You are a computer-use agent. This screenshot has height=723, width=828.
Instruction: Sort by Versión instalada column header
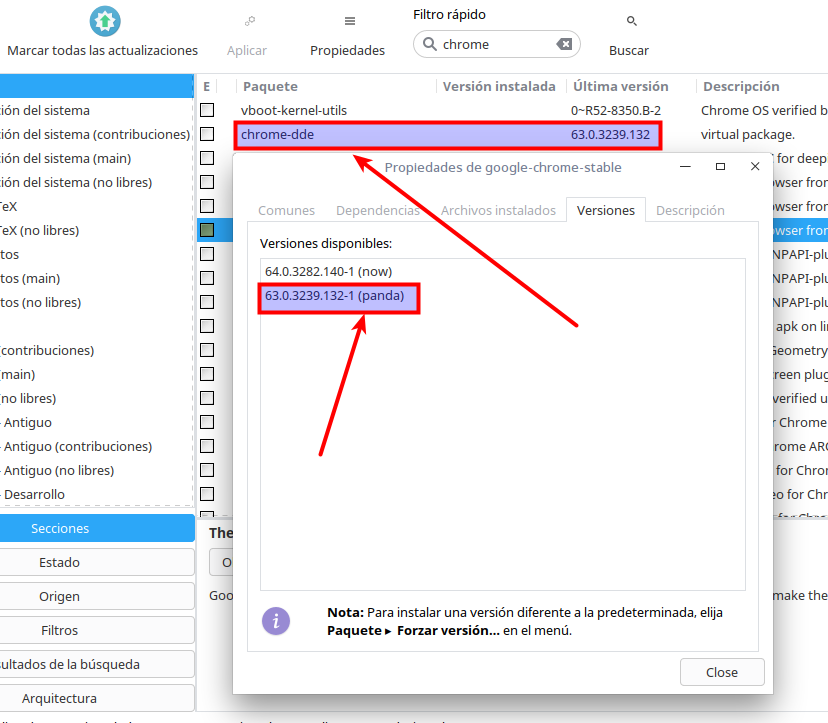(499, 86)
